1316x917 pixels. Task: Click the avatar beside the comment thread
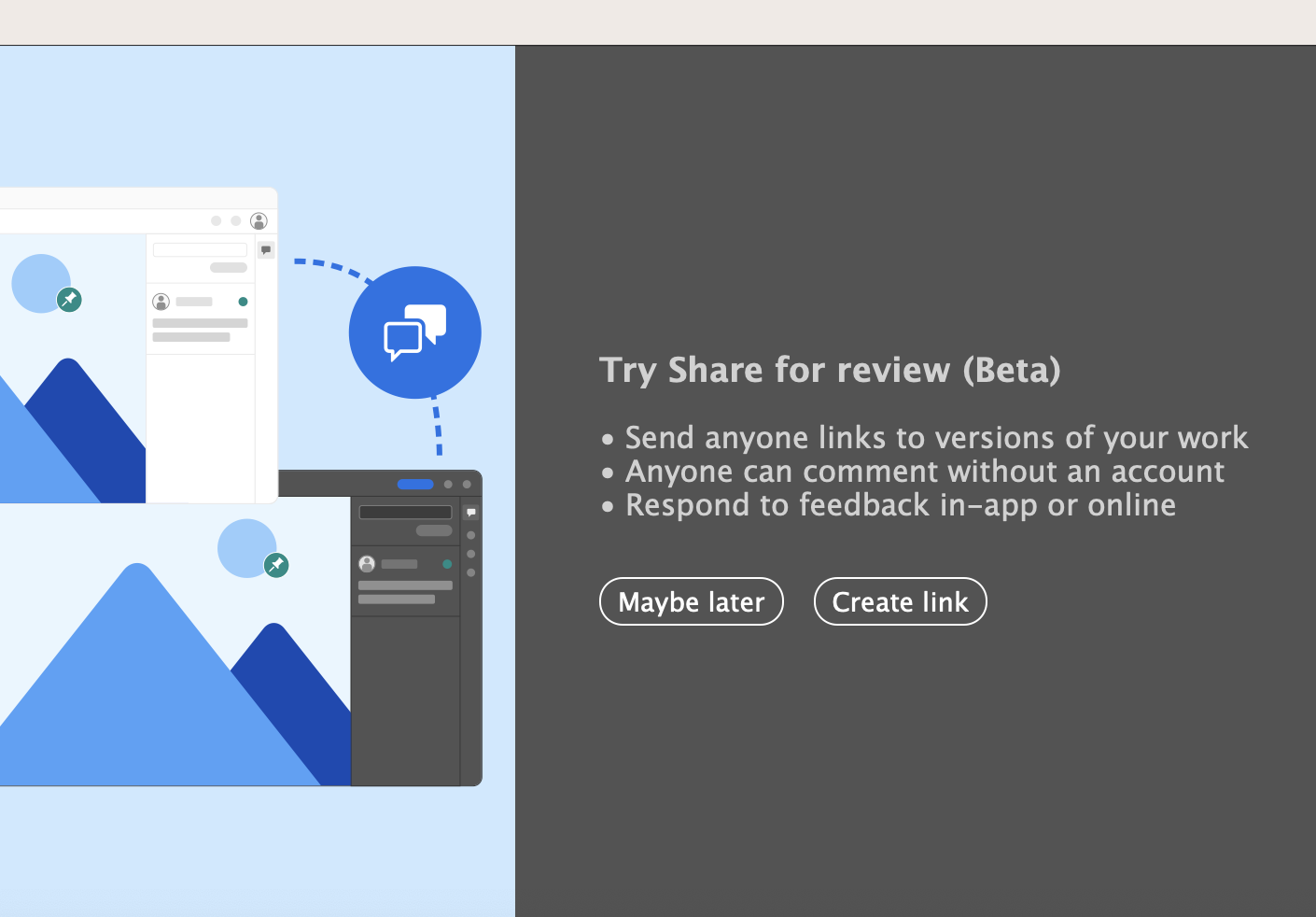(160, 301)
